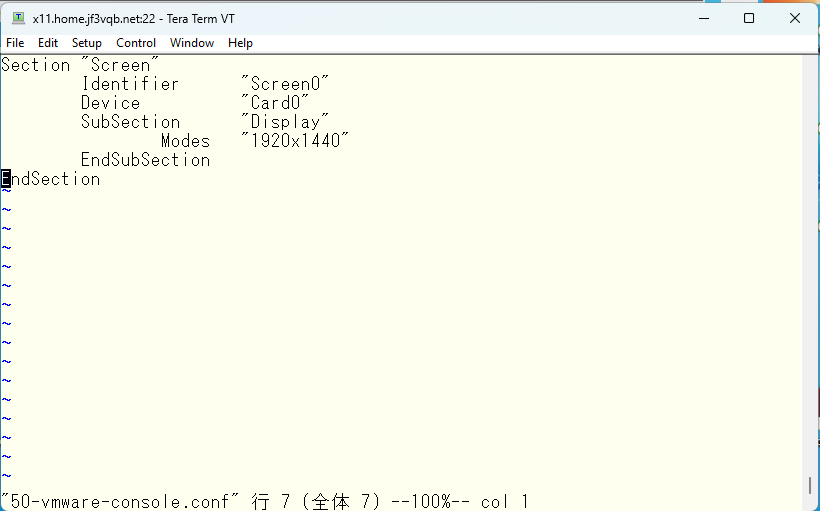Open the Window menu
Screen dimensions: 820x511
pos(192,43)
